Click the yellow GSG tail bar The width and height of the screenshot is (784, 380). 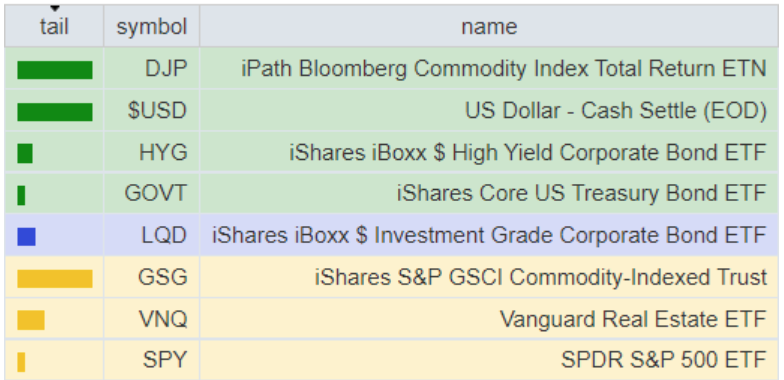click(55, 278)
